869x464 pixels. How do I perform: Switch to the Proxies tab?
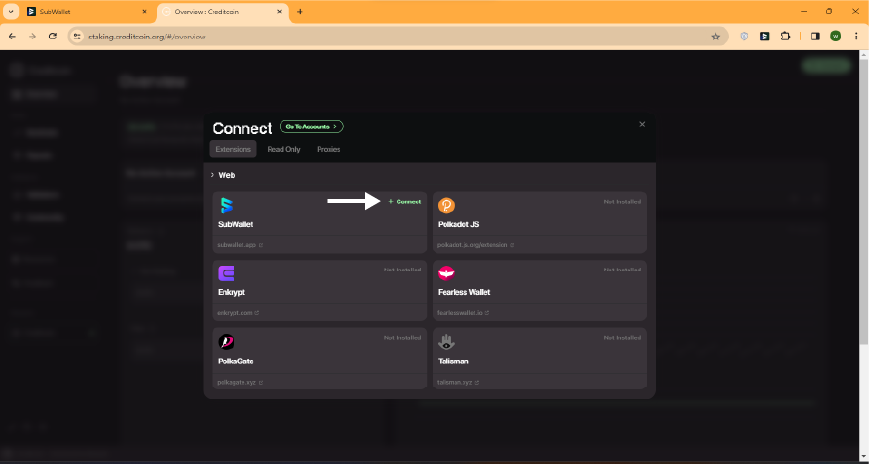pyautogui.click(x=329, y=149)
